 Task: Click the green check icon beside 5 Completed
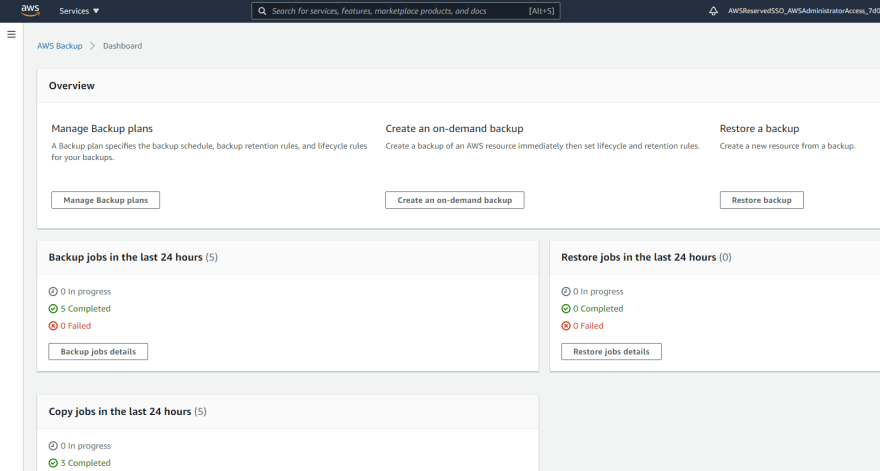pos(53,309)
